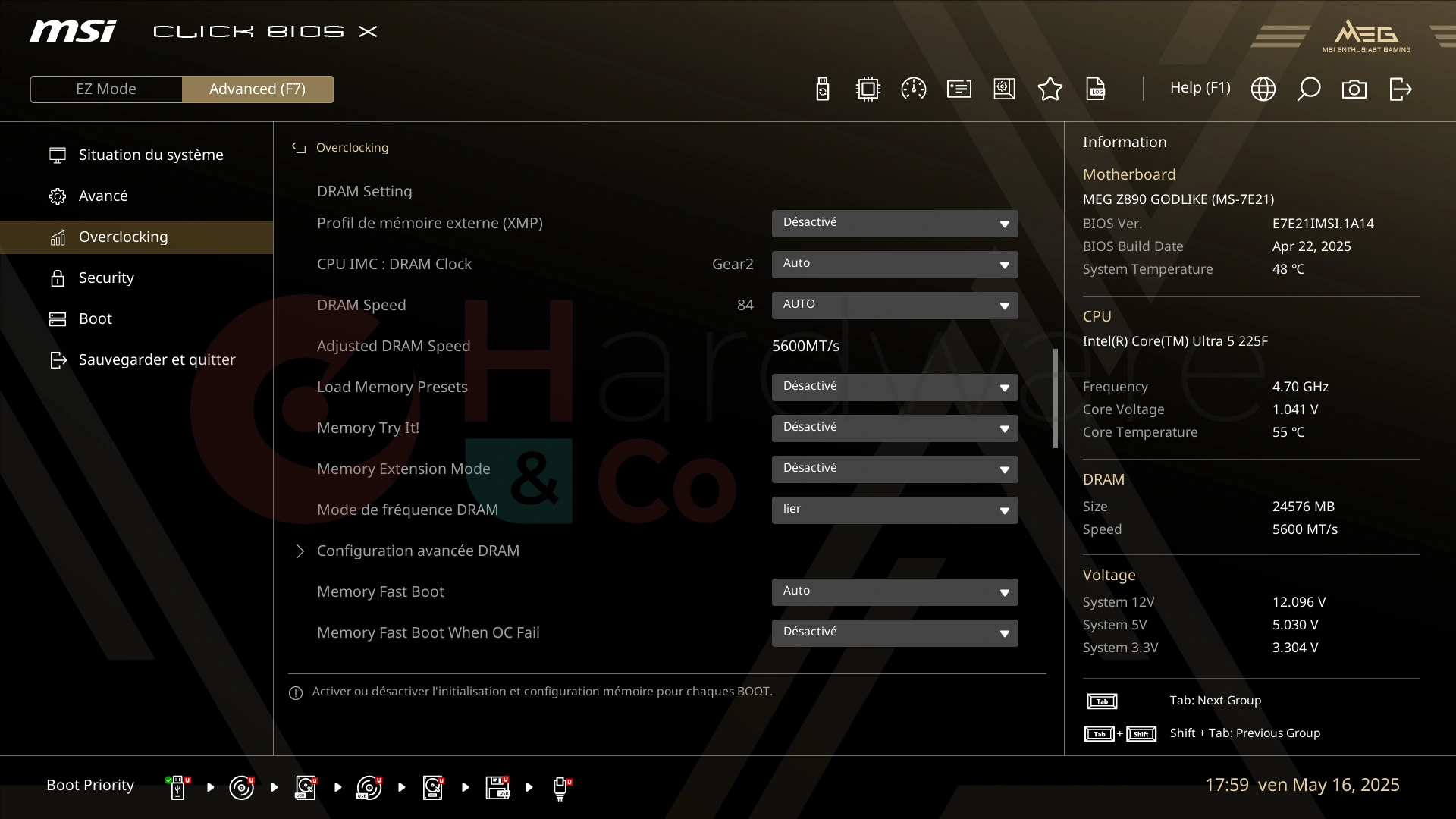Click Intel(R) Core(TM) Ultra 5 225F text
1456x819 pixels.
(x=1175, y=341)
